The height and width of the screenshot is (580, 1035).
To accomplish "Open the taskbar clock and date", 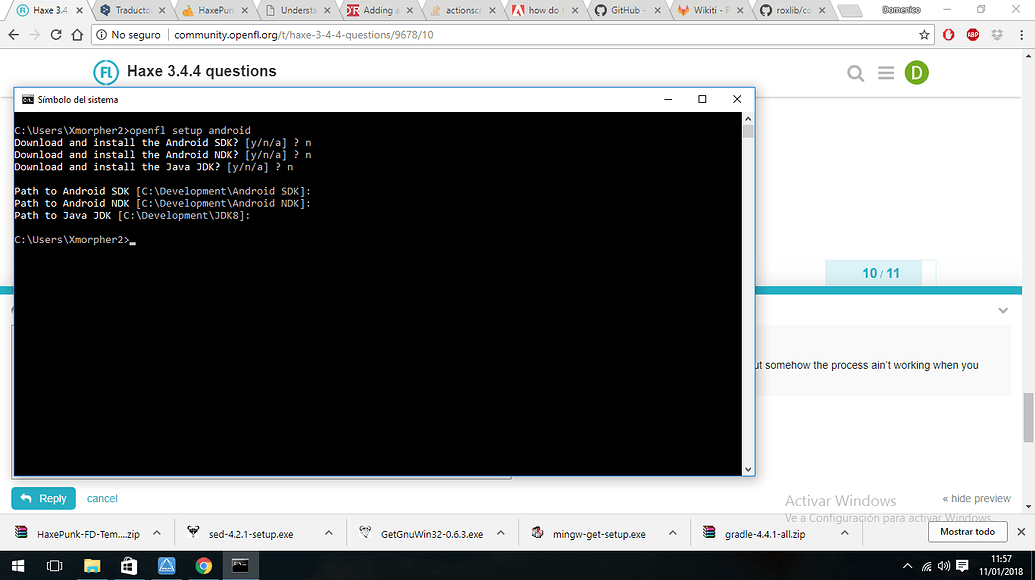I will pyautogui.click(x=1001, y=565).
